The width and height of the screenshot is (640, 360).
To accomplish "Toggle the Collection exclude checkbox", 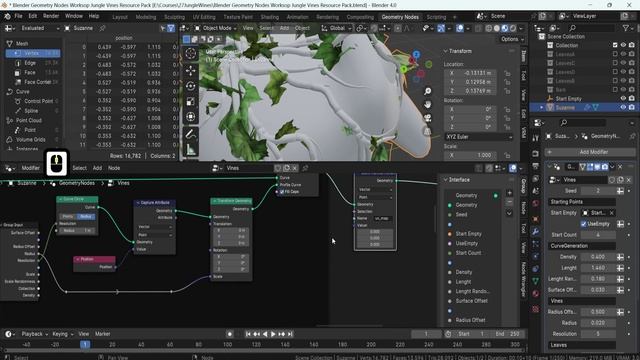I will click(615, 45).
